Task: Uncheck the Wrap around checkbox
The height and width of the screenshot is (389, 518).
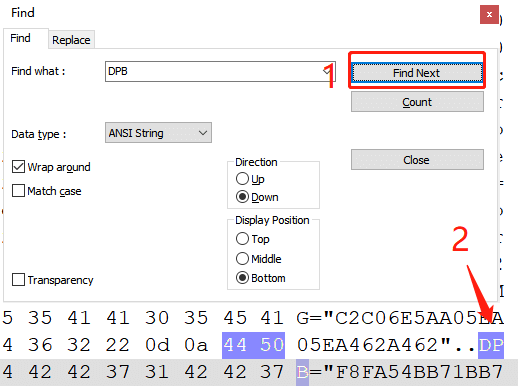Action: coord(18,167)
